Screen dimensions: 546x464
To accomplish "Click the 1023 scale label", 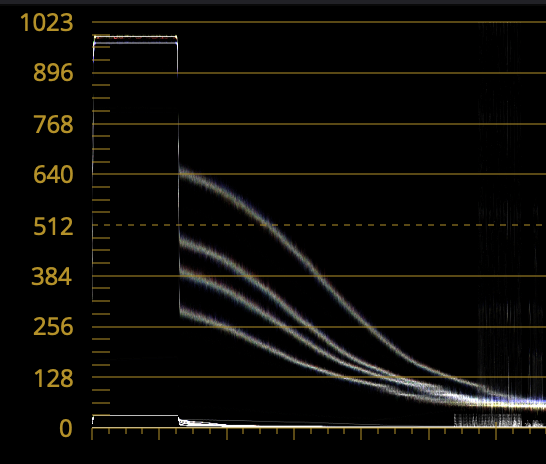I will pyautogui.click(x=47, y=23).
